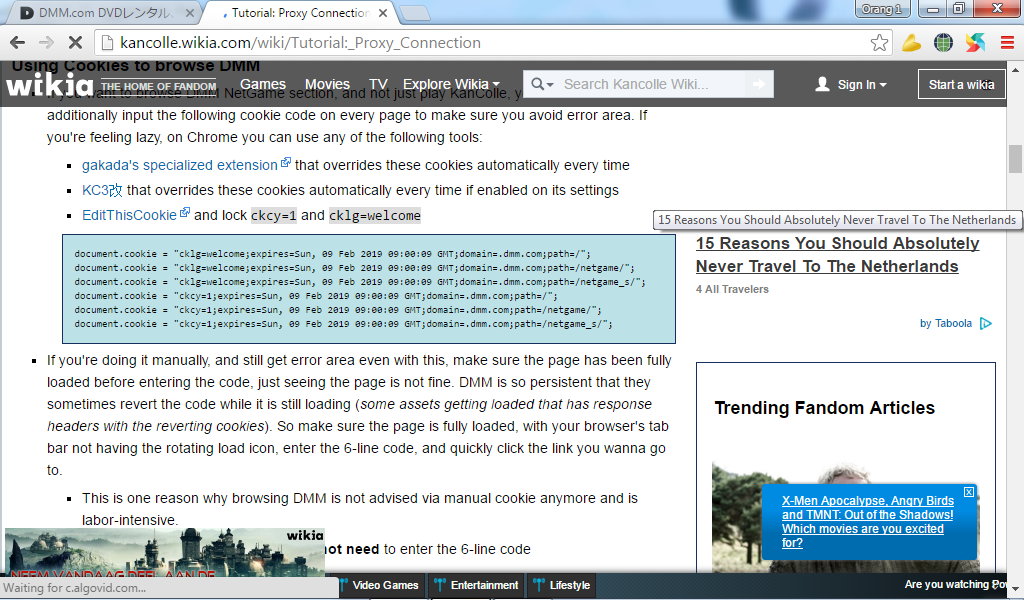Screen dimensions: 1024x600
Task: Switch to the DMM.com DVD rental tab
Action: tap(104, 13)
